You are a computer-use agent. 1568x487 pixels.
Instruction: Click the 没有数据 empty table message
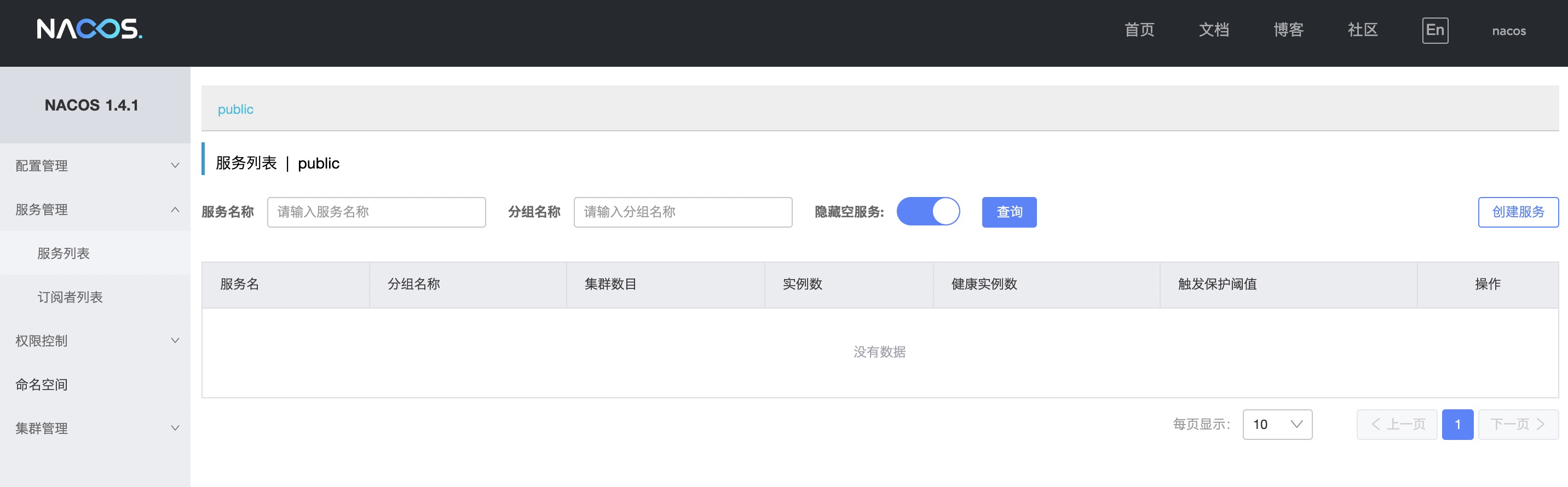[x=880, y=352]
